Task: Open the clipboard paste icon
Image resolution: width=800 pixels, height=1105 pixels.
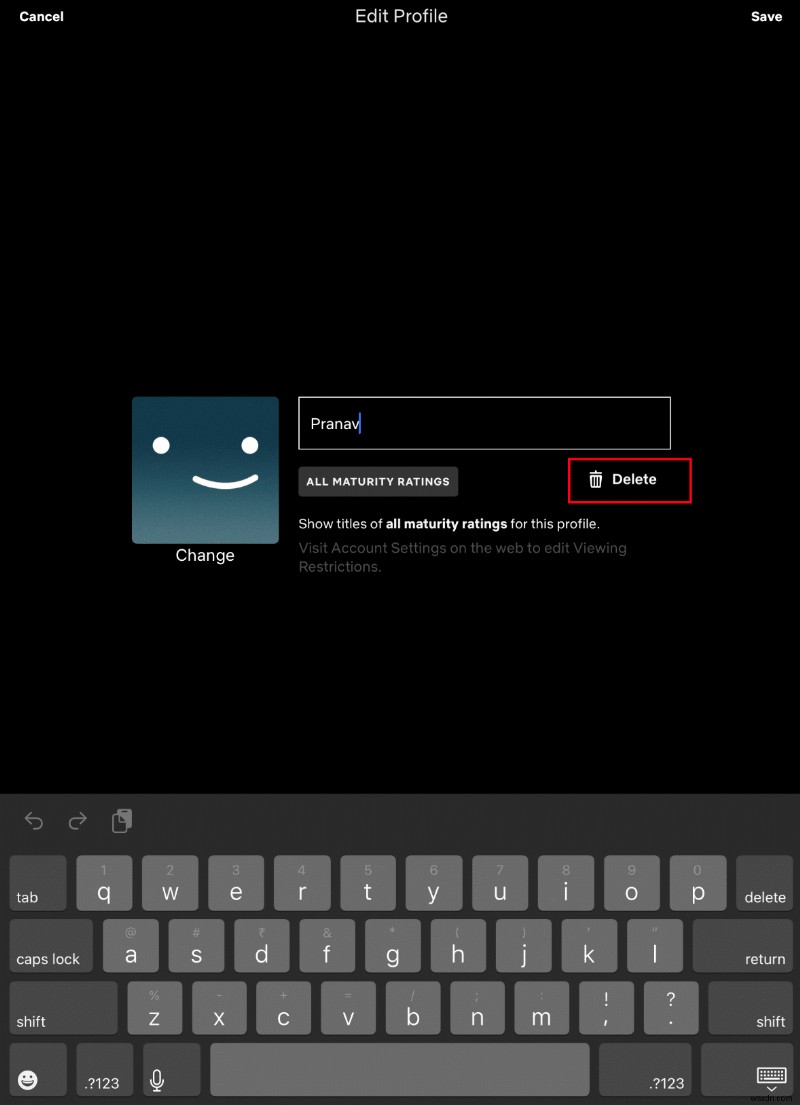Action: (x=121, y=820)
